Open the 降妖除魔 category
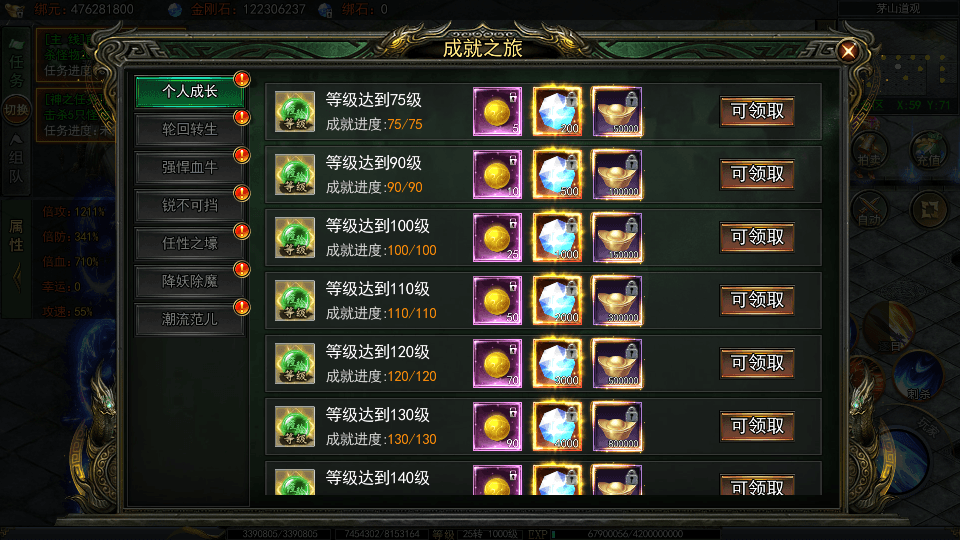The image size is (960, 540). [189, 281]
